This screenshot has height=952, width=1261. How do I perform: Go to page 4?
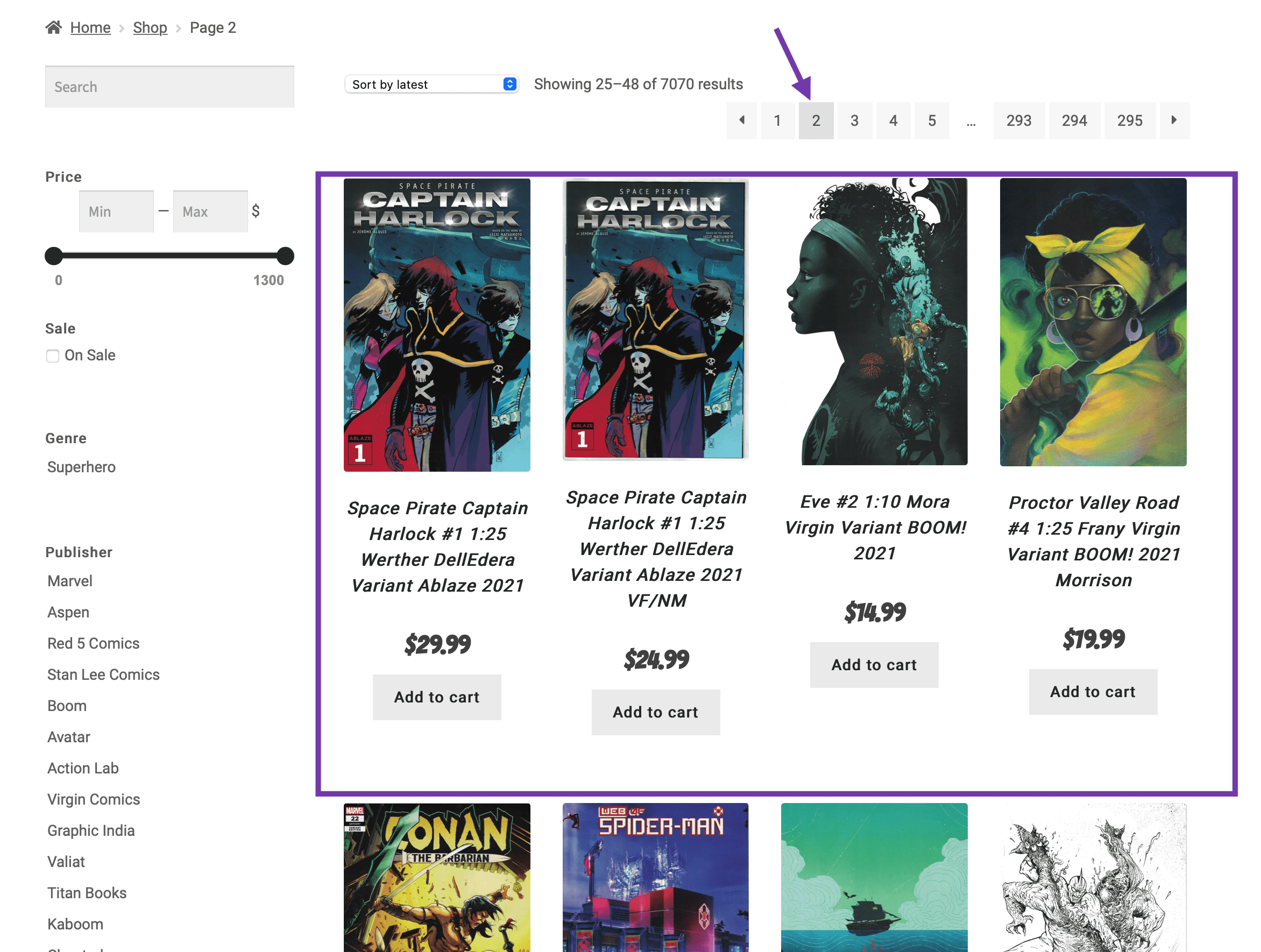click(894, 120)
